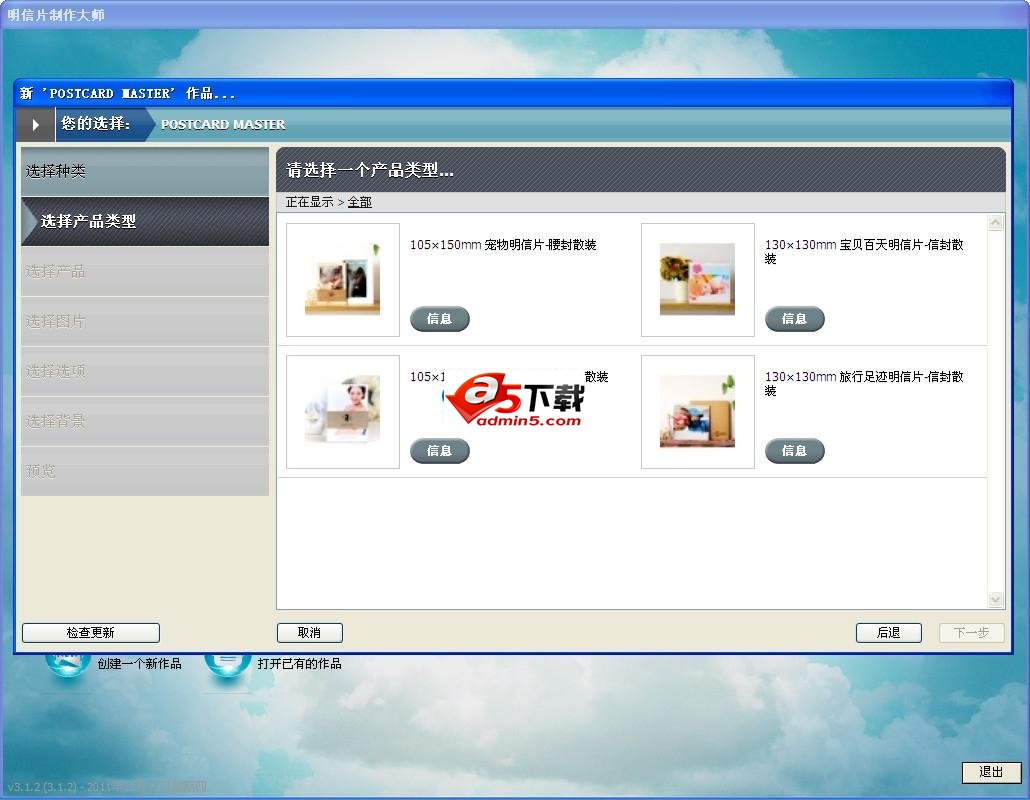Click POSTCARD MASTER breadcrumb label
The height and width of the screenshot is (800, 1030).
tap(223, 125)
